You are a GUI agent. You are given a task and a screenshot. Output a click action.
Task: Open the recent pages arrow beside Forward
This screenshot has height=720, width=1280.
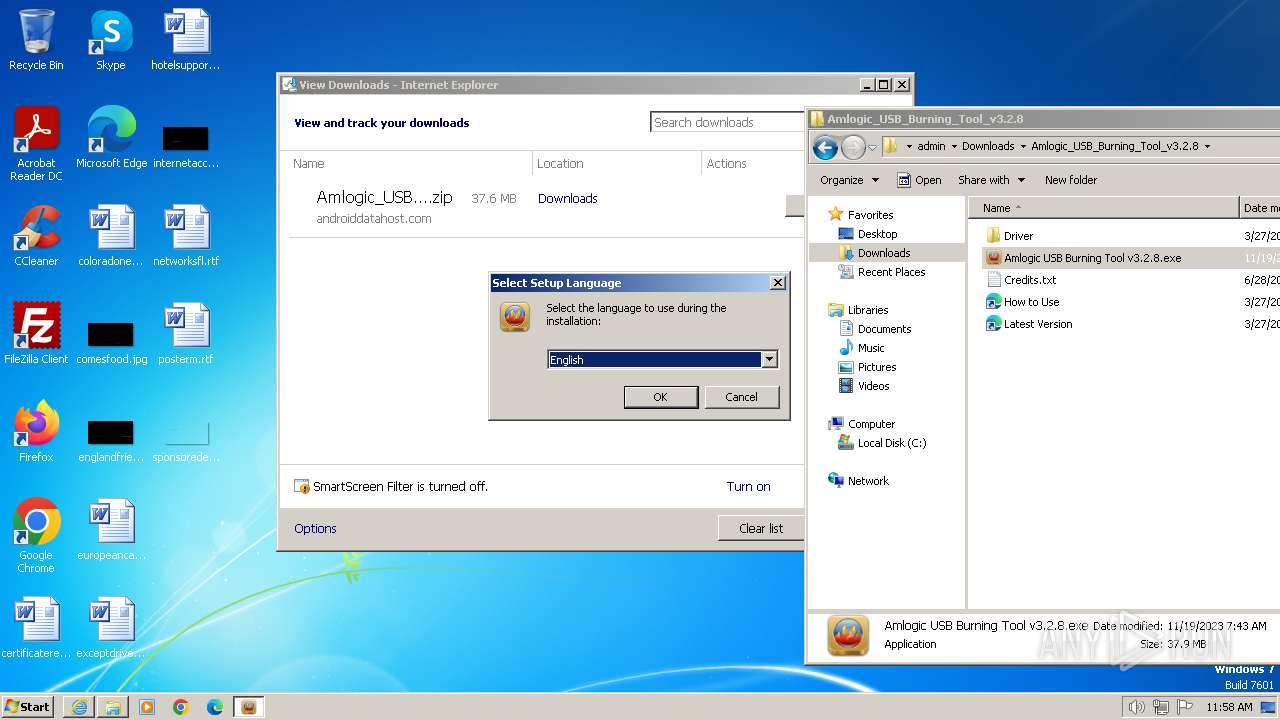pyautogui.click(x=872, y=148)
